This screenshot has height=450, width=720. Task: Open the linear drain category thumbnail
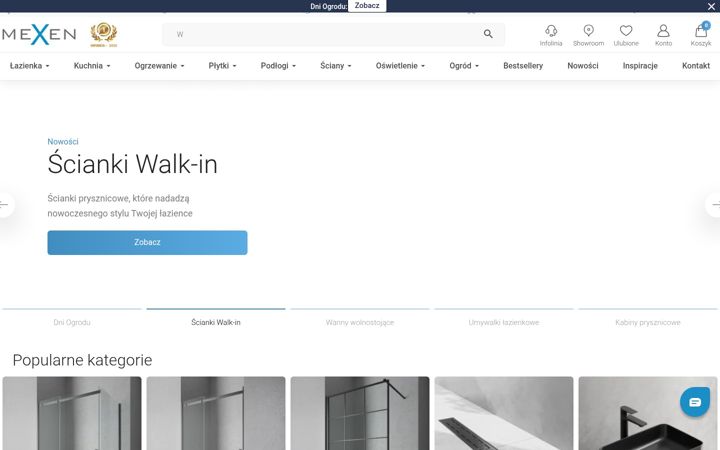504,413
